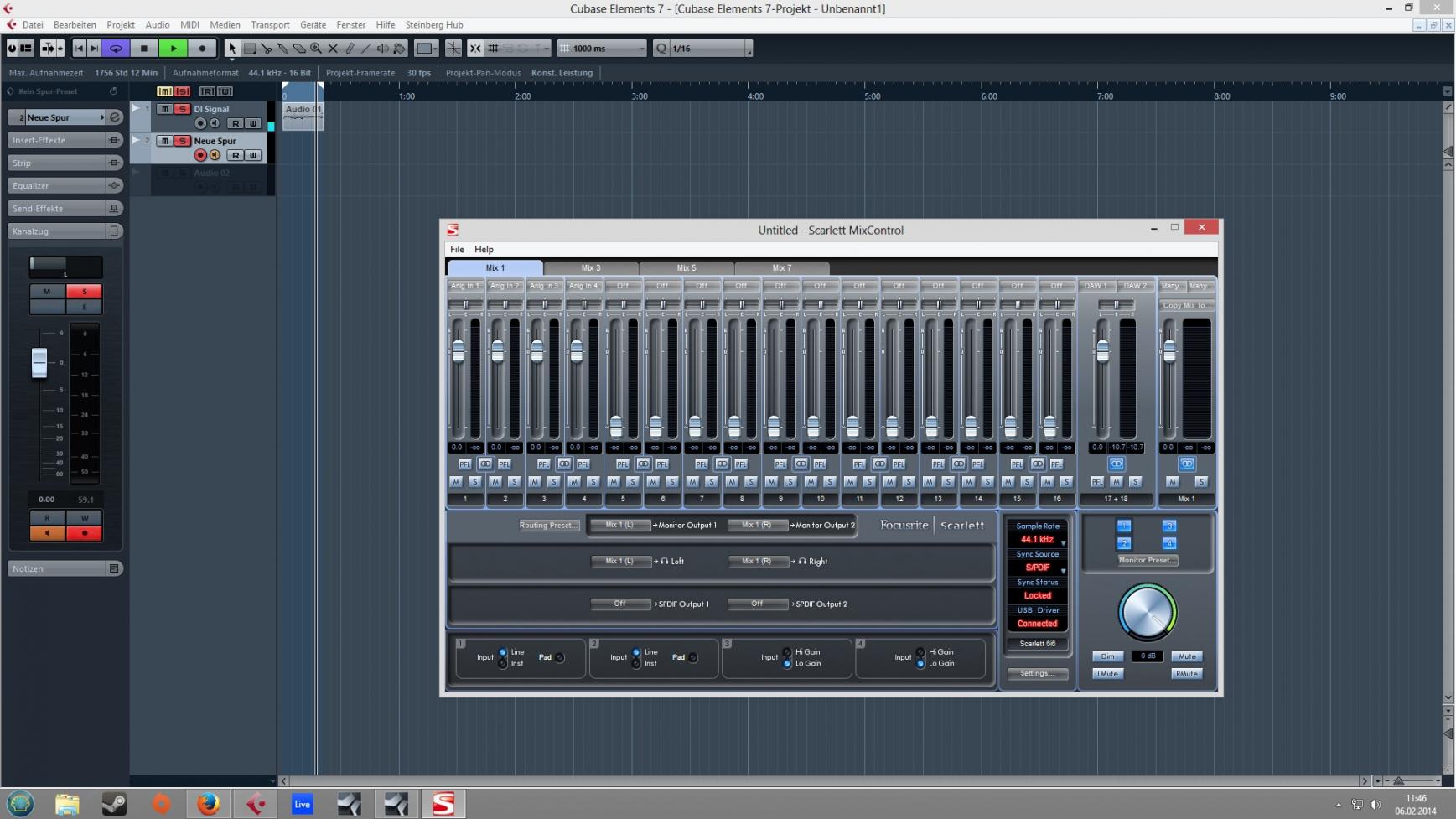Click the 4:00 mark on the ruler
1456x819 pixels.
point(755,96)
